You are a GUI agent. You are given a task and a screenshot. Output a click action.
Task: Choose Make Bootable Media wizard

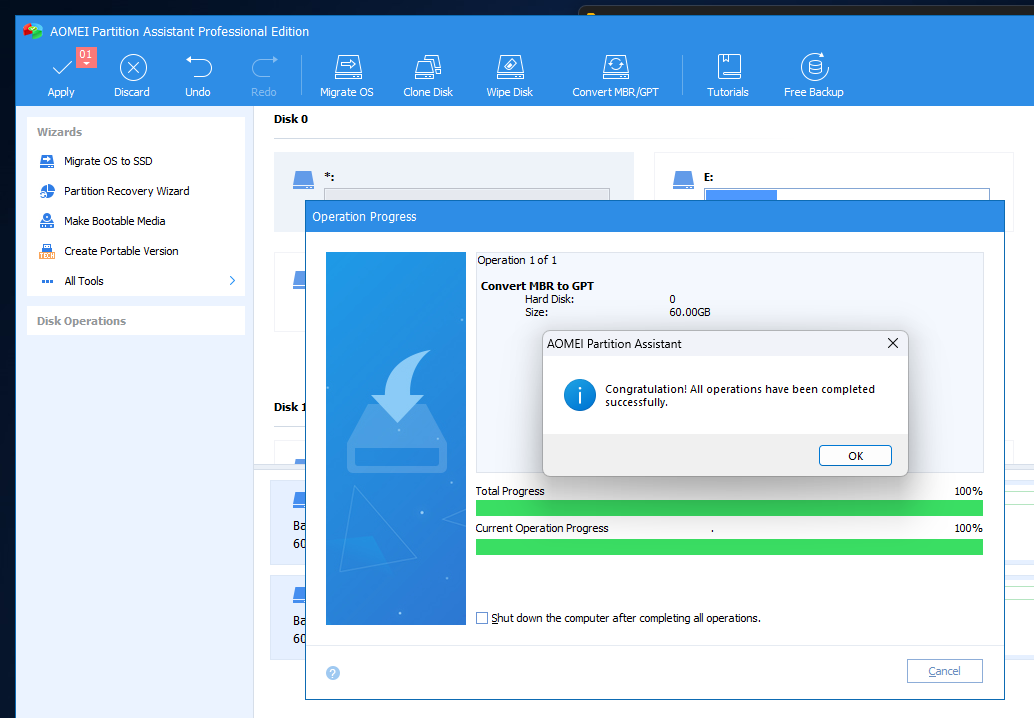tap(115, 221)
